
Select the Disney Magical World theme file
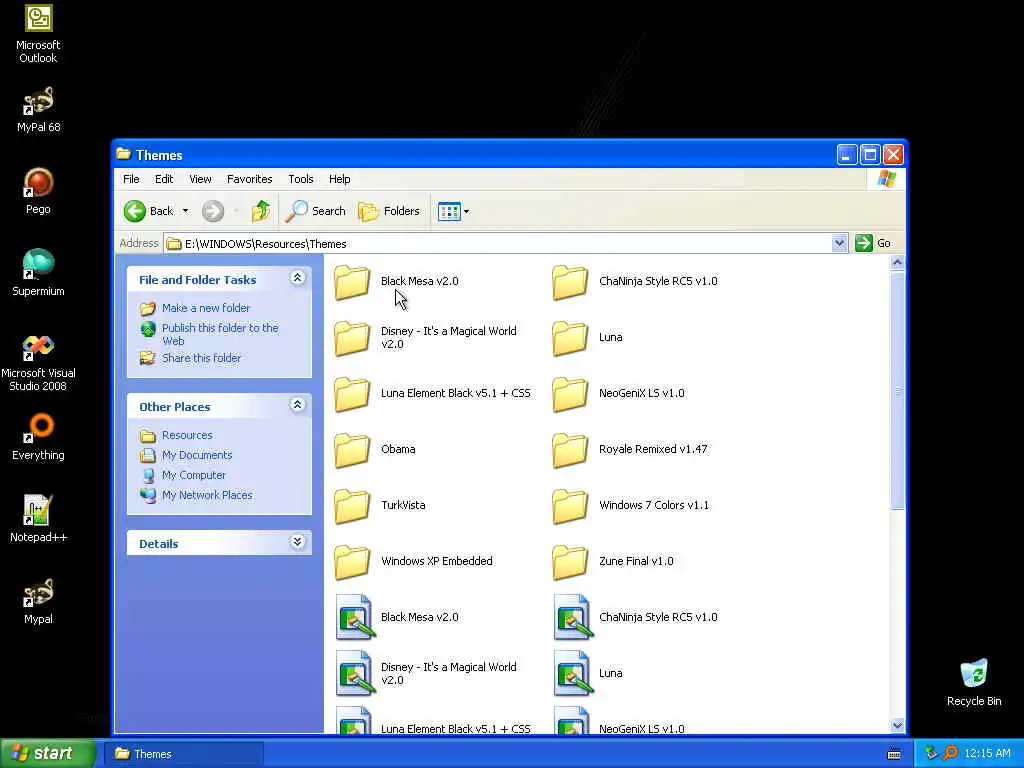tap(426, 673)
